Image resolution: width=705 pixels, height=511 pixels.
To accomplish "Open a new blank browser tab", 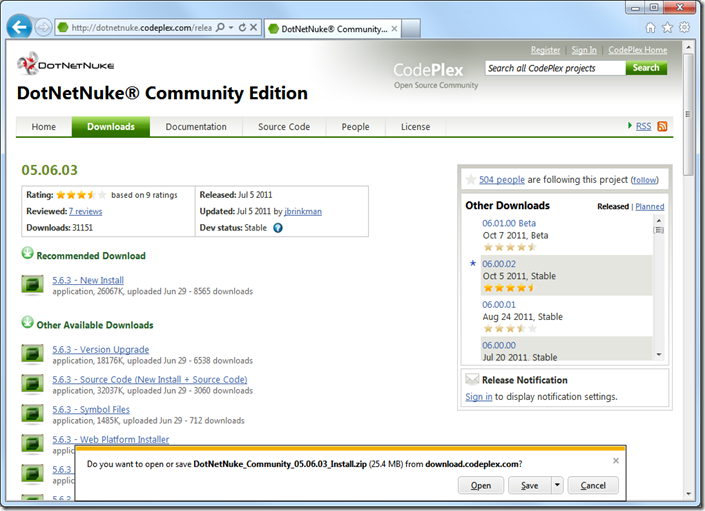I will pyautogui.click(x=411, y=28).
